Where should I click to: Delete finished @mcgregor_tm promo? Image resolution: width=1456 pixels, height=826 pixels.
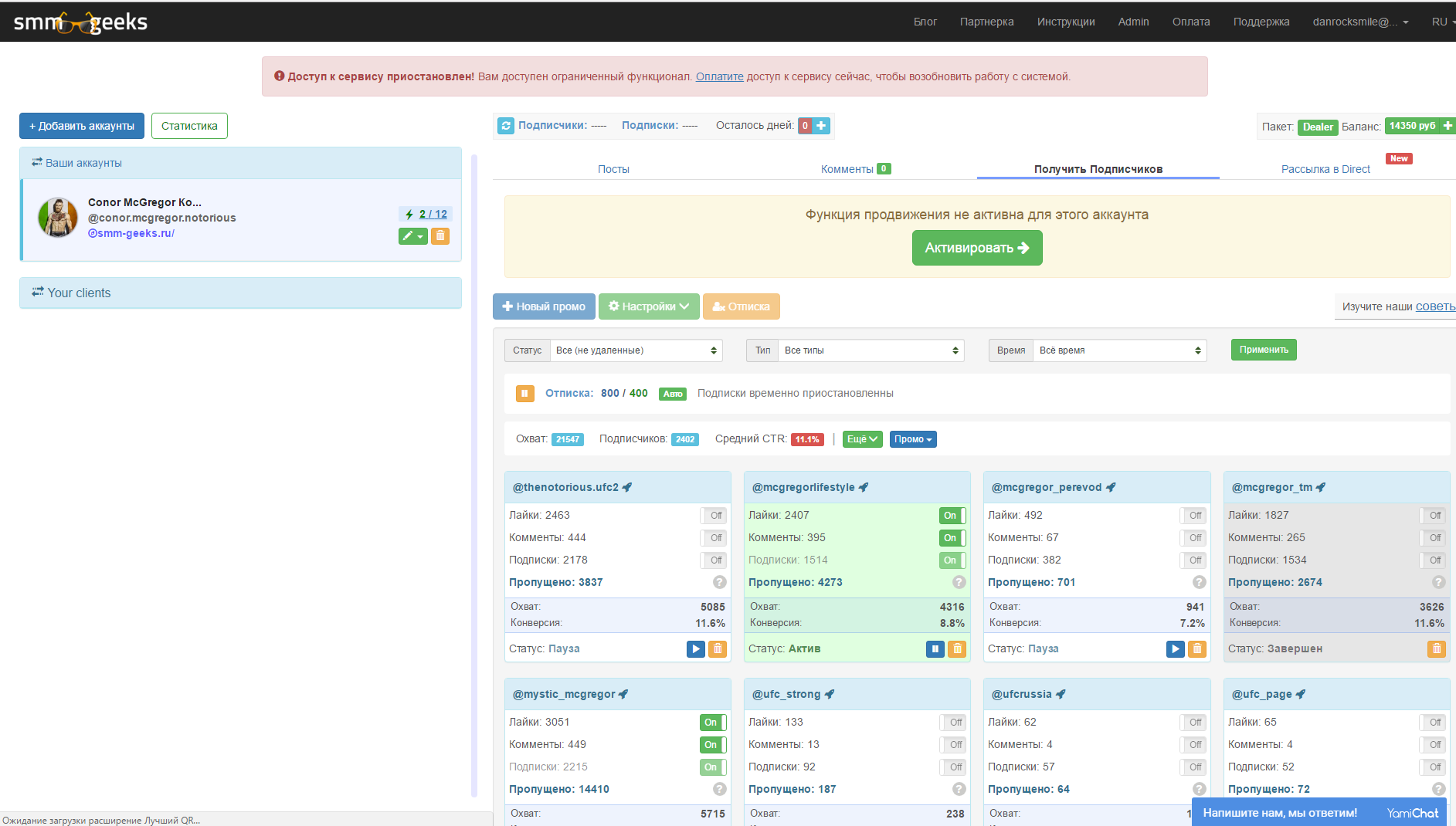[1437, 649]
